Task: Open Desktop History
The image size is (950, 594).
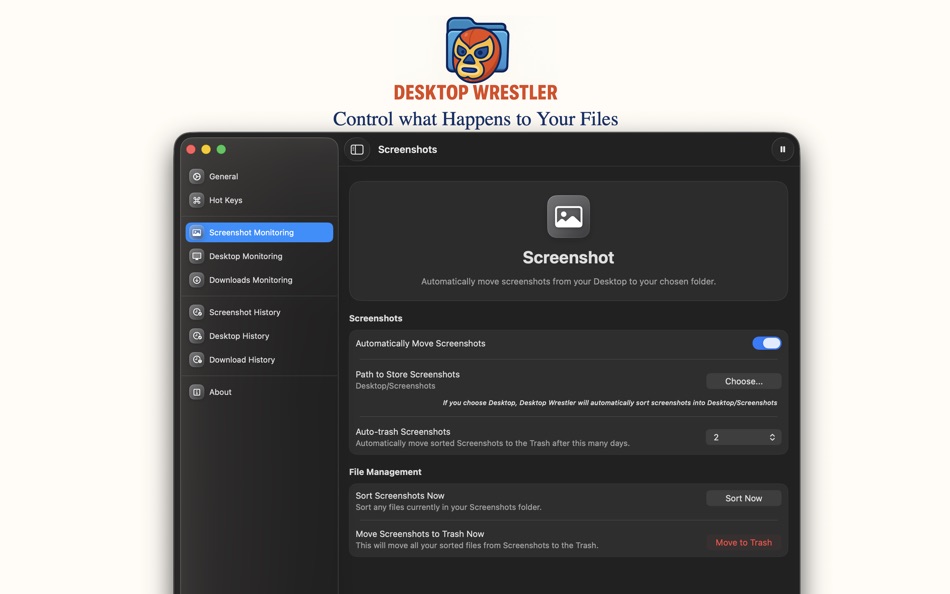Action: [x=259, y=336]
